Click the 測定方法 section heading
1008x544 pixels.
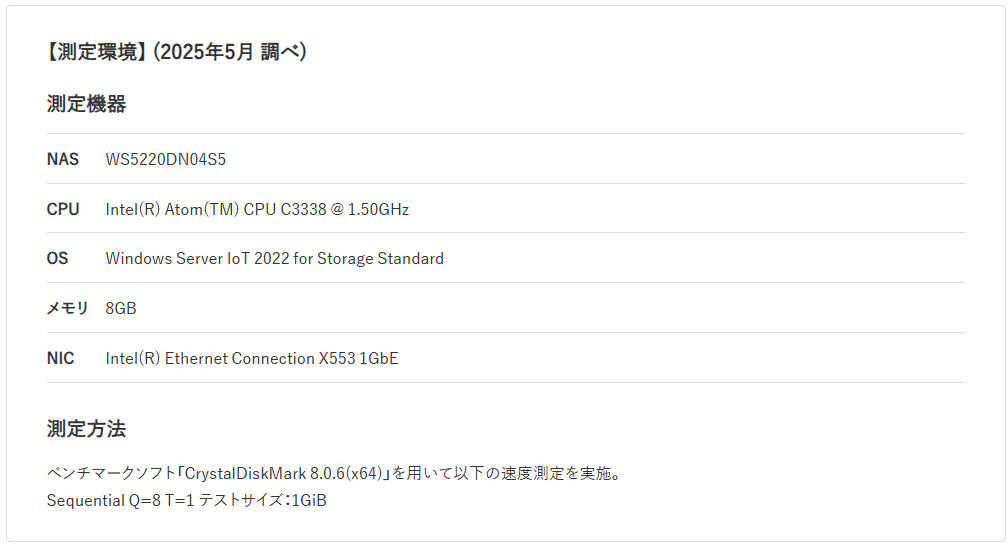coord(86,429)
